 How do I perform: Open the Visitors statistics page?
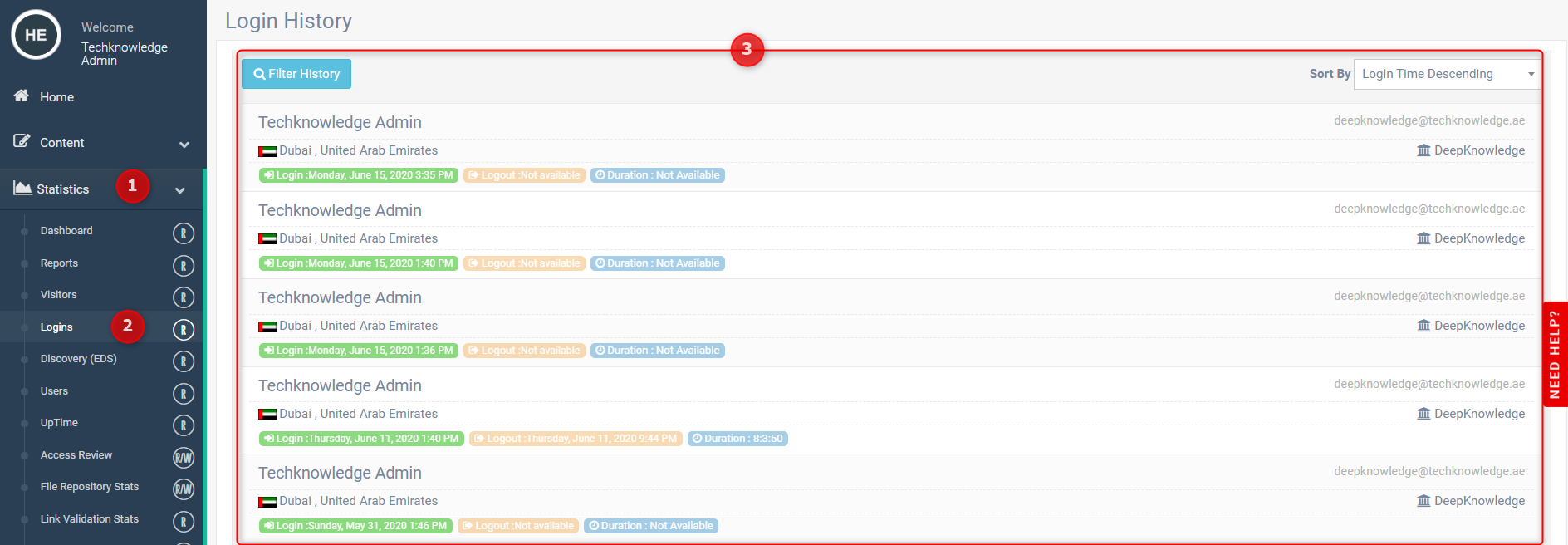coord(58,295)
